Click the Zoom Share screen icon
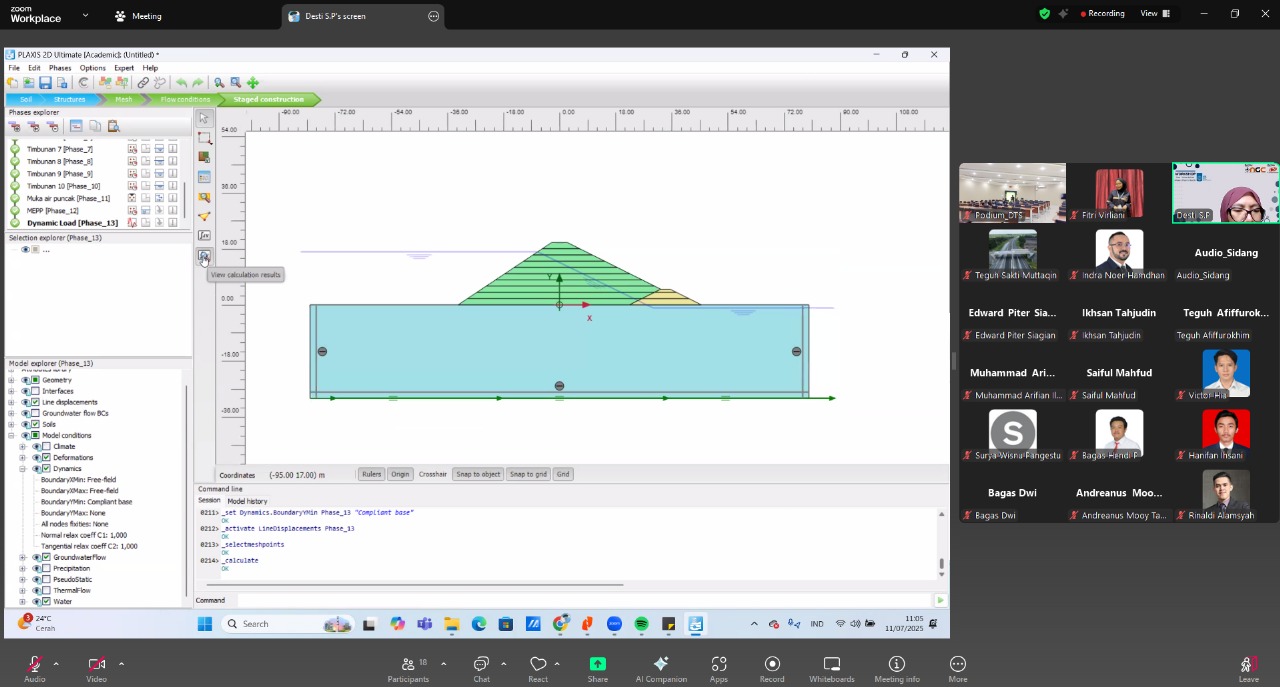The height and width of the screenshot is (687, 1280). point(597,668)
